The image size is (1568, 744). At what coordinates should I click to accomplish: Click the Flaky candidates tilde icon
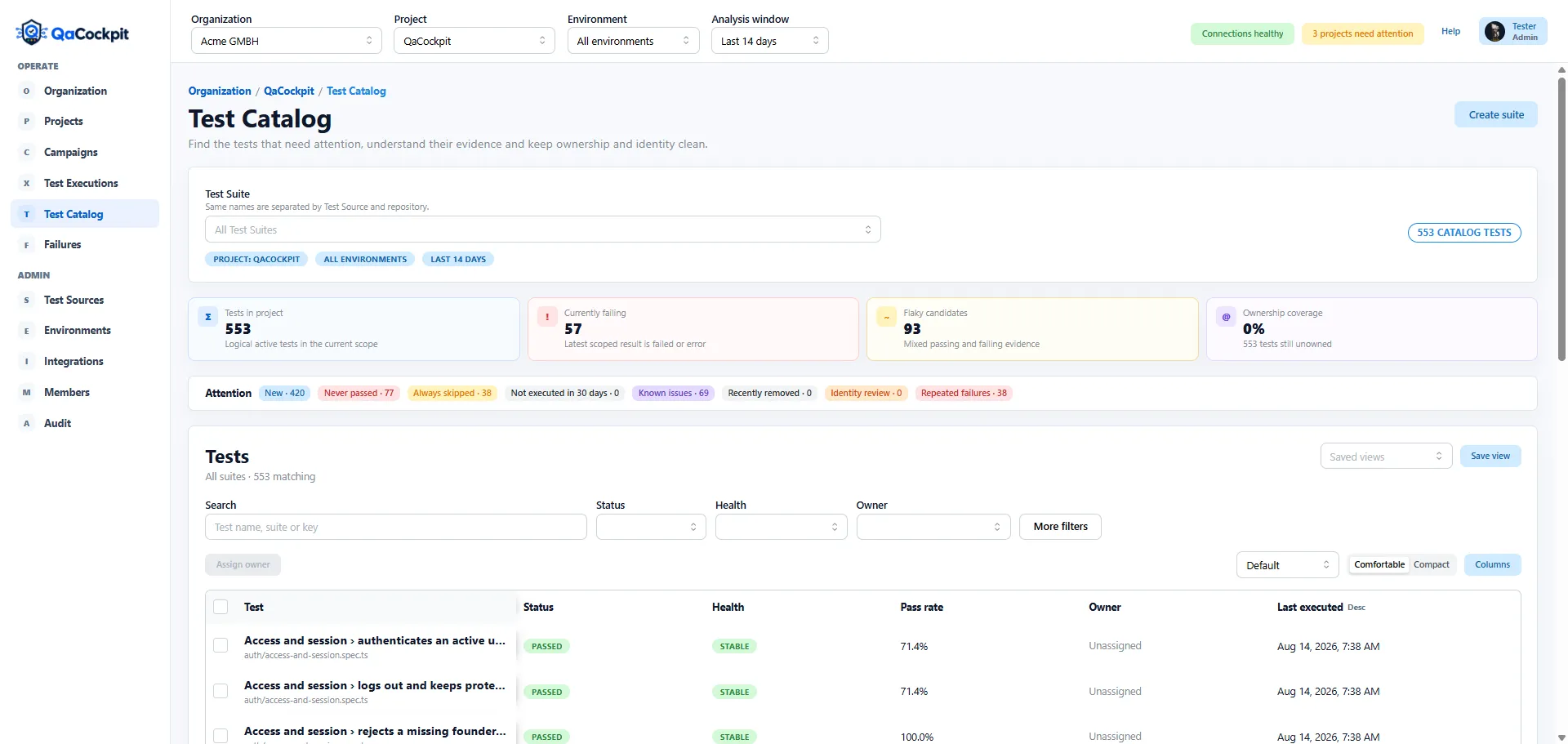pos(886,317)
